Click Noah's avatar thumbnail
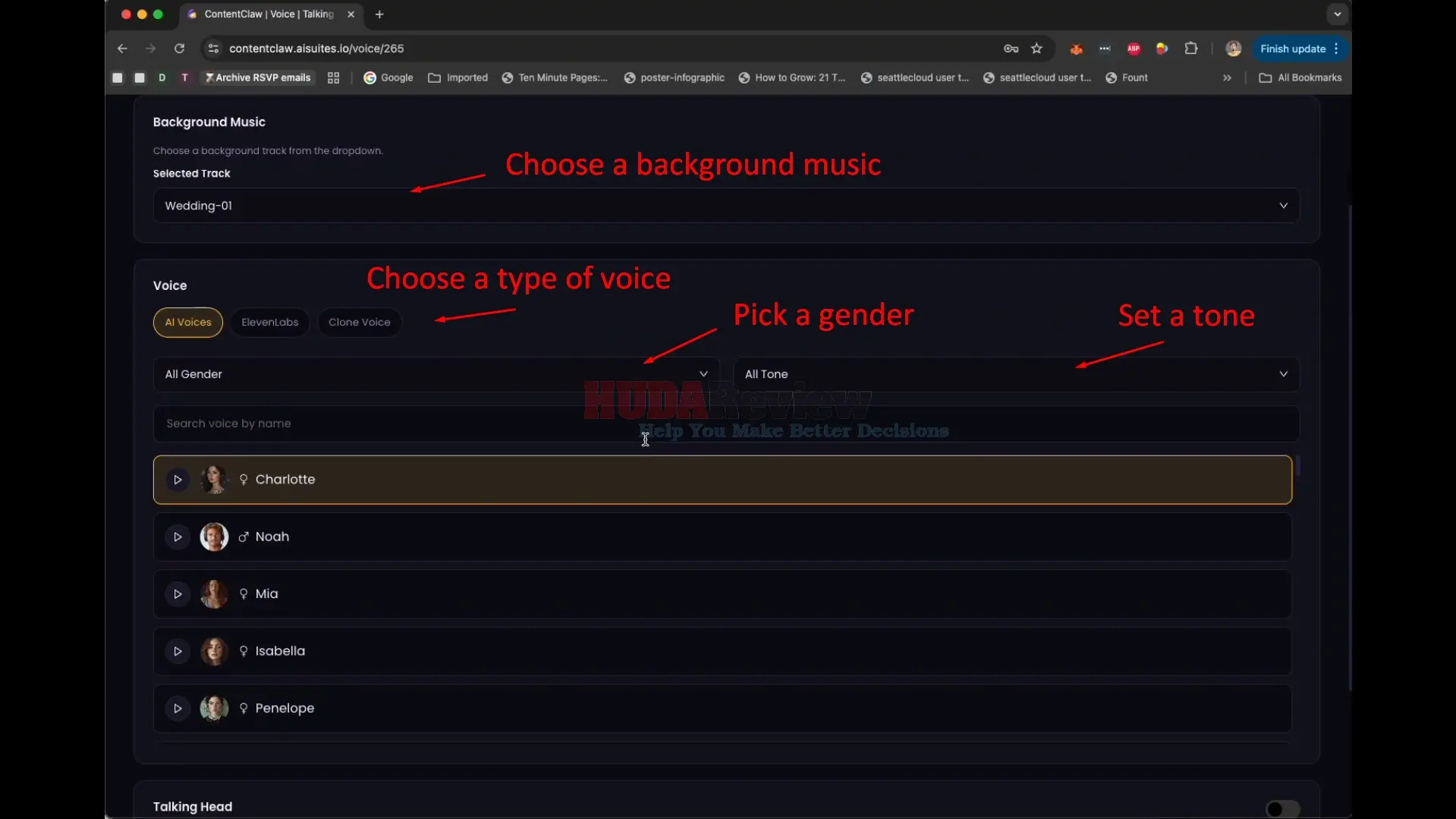The image size is (1456, 819). [x=214, y=537]
